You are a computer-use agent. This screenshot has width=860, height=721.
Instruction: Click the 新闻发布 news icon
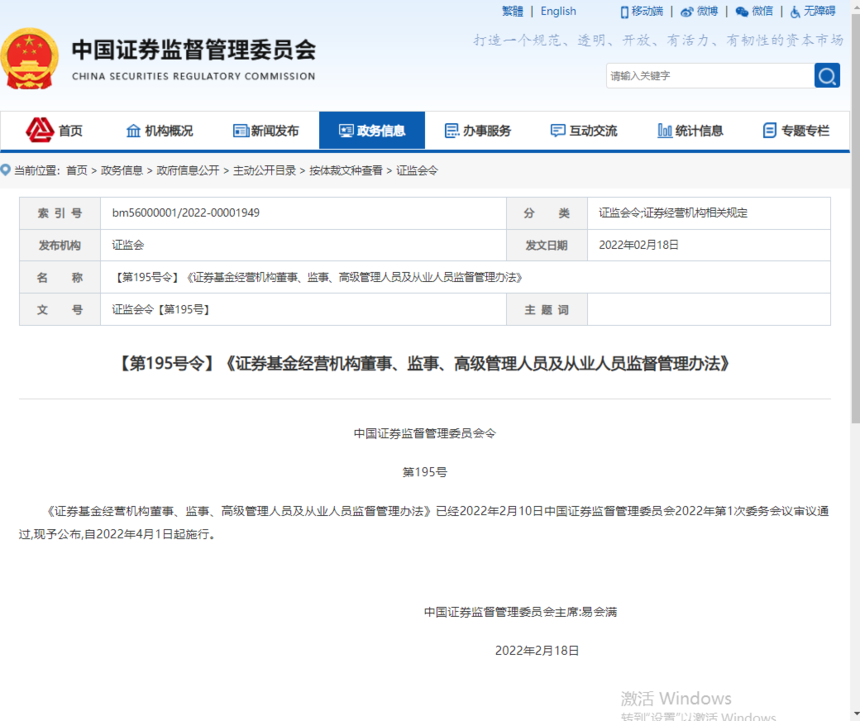click(241, 130)
